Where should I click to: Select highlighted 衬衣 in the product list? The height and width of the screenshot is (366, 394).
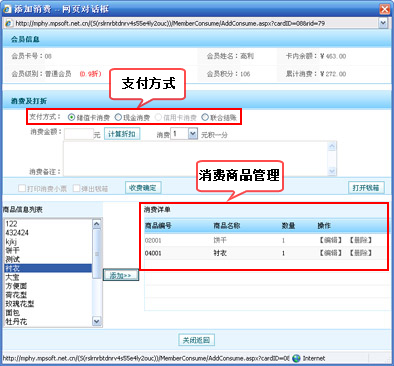48,268
